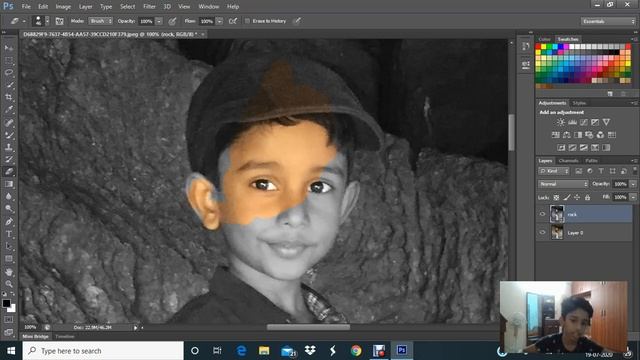This screenshot has width=640, height=360.
Task: Select the History Brush tool
Action: tap(9, 159)
